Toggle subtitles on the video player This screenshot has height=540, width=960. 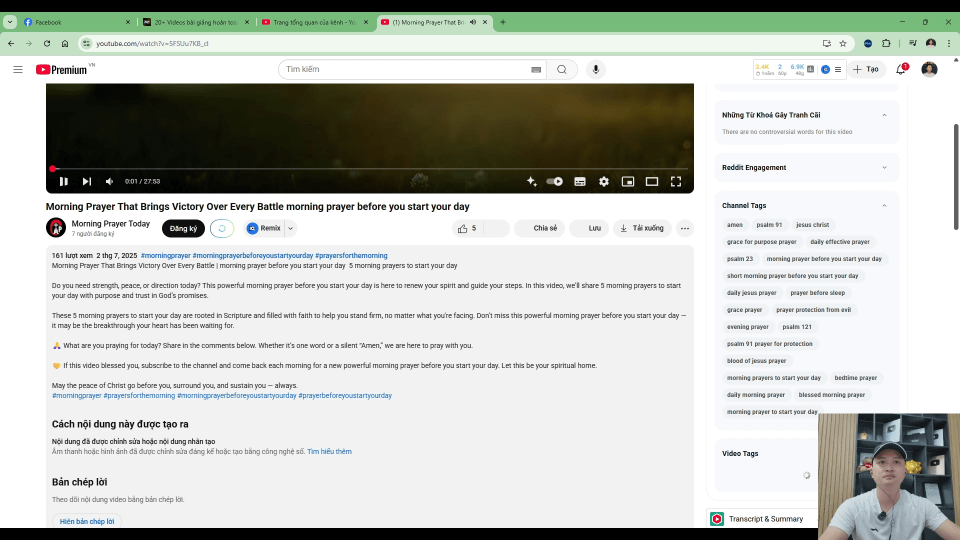[580, 181]
